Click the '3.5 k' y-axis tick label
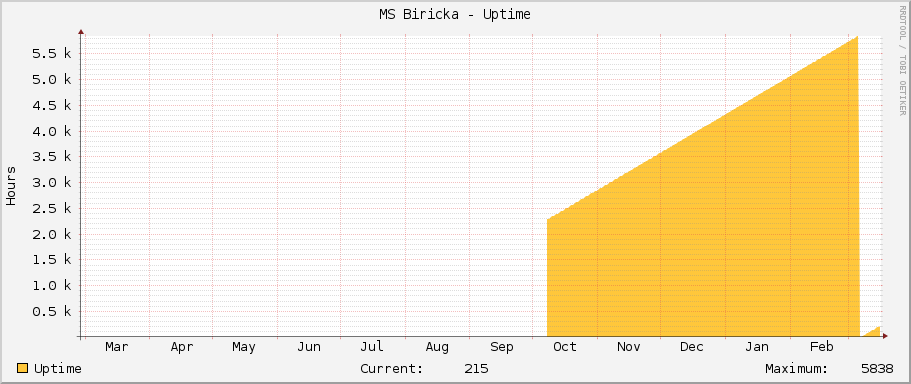The height and width of the screenshot is (384, 911). pos(52,156)
